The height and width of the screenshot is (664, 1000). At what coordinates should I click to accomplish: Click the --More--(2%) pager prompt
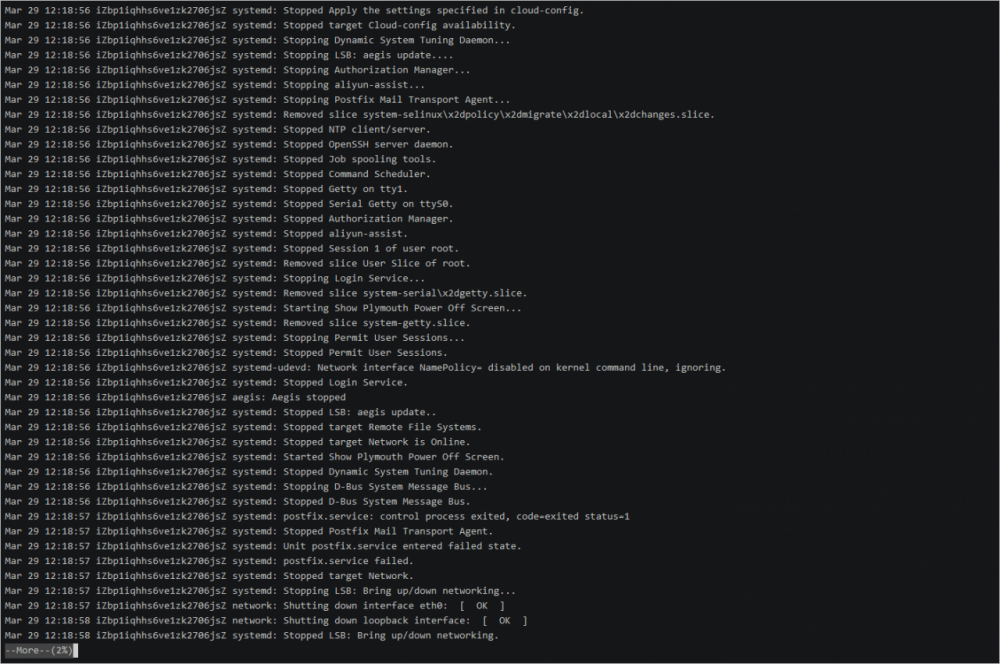point(38,651)
